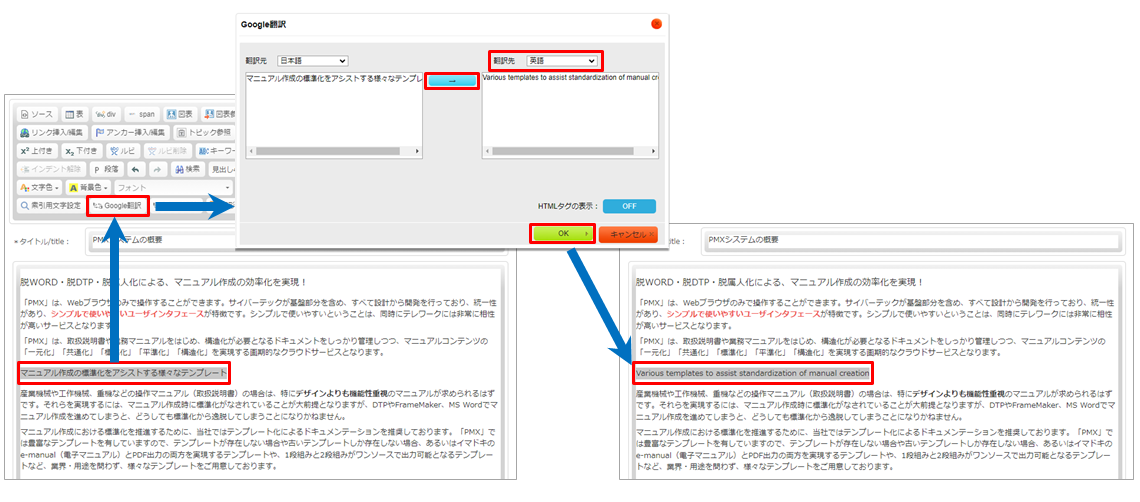The height and width of the screenshot is (502, 1140).
Task: Redo the last edit
Action: point(157,170)
